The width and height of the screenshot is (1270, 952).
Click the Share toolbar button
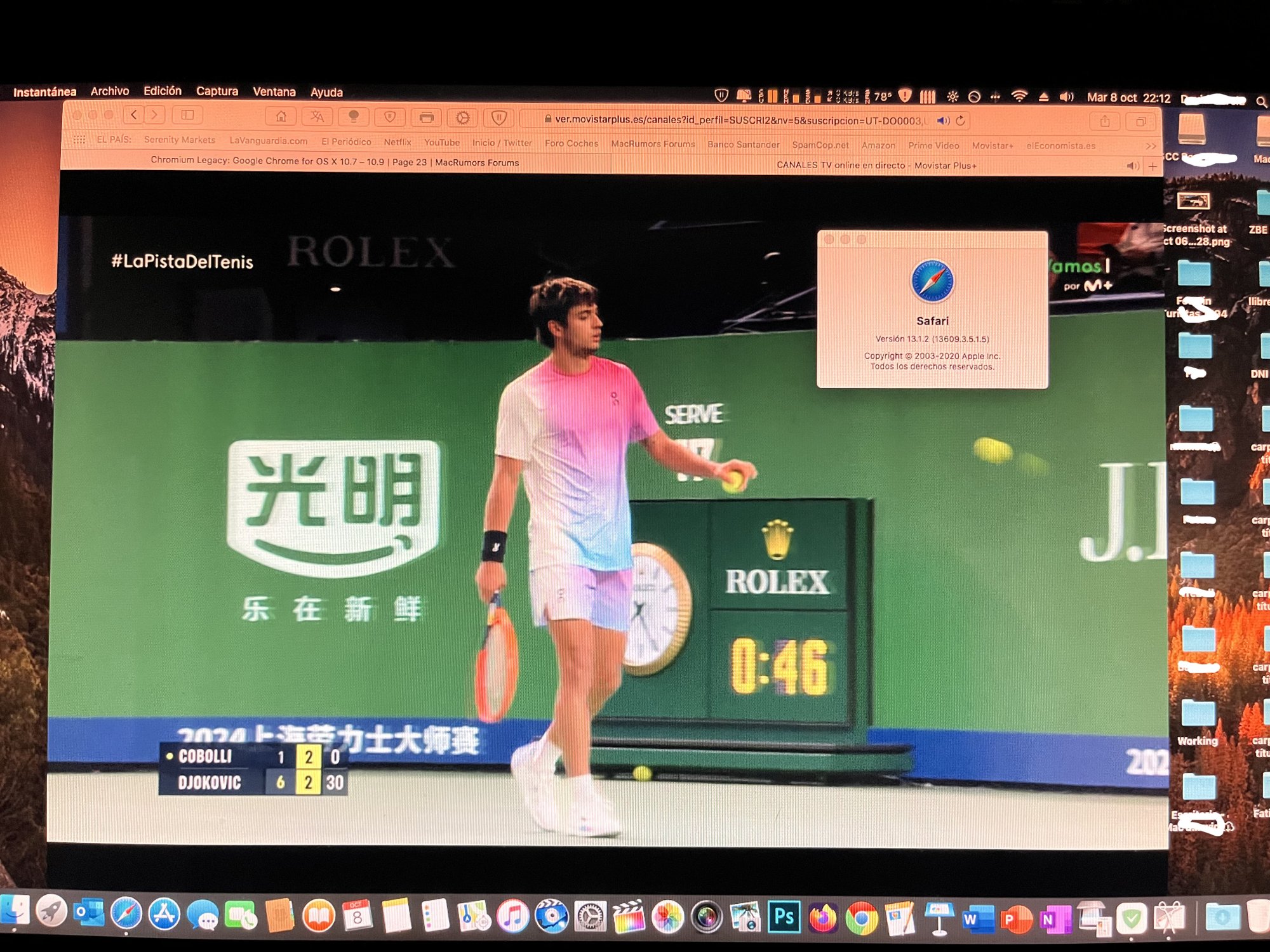click(1105, 121)
